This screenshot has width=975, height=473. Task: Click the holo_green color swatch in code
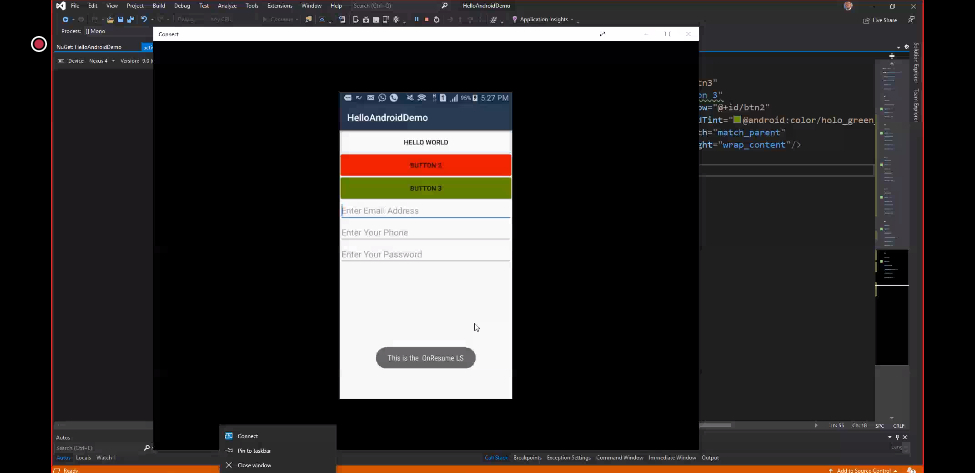pyautogui.click(x=737, y=120)
